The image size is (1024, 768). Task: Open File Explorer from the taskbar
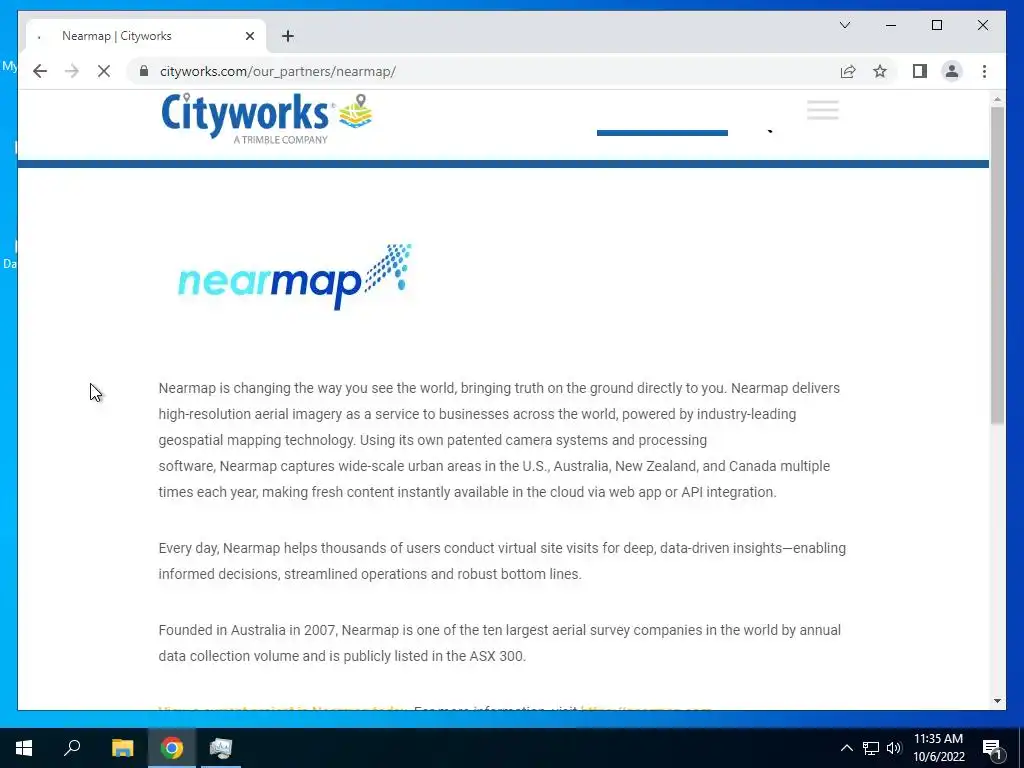[x=122, y=748]
